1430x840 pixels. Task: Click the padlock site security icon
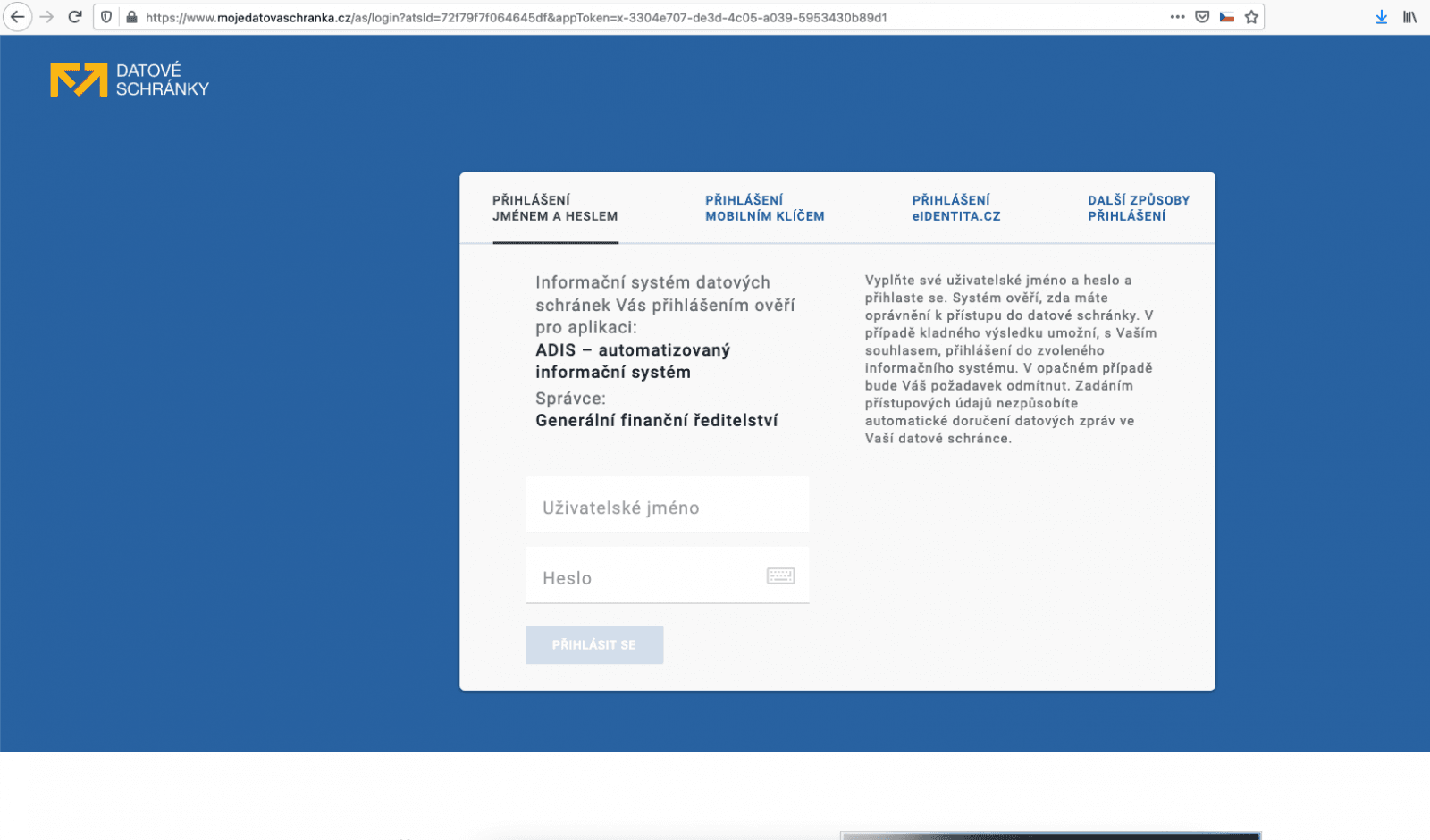(131, 17)
